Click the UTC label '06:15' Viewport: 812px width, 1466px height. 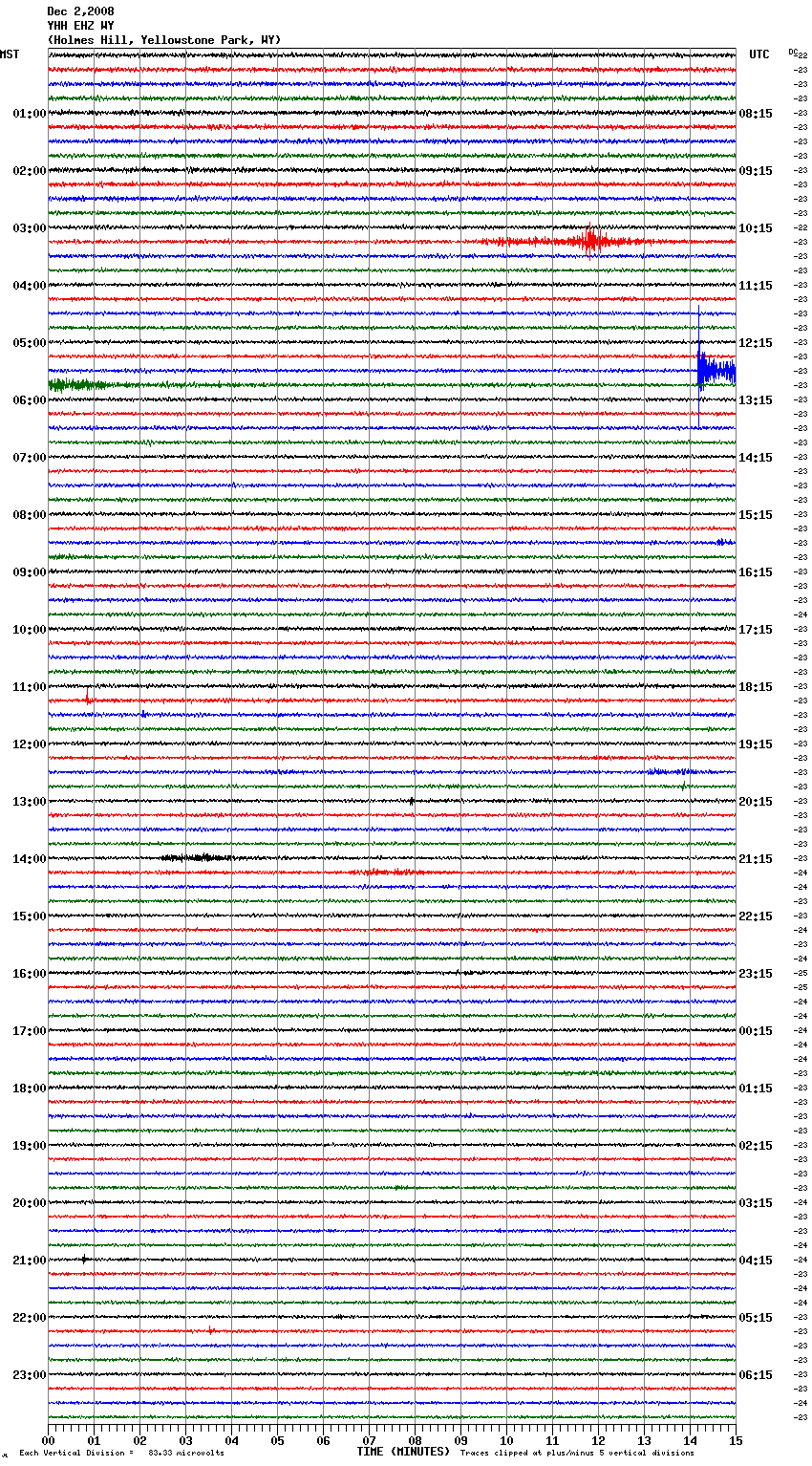click(756, 1375)
